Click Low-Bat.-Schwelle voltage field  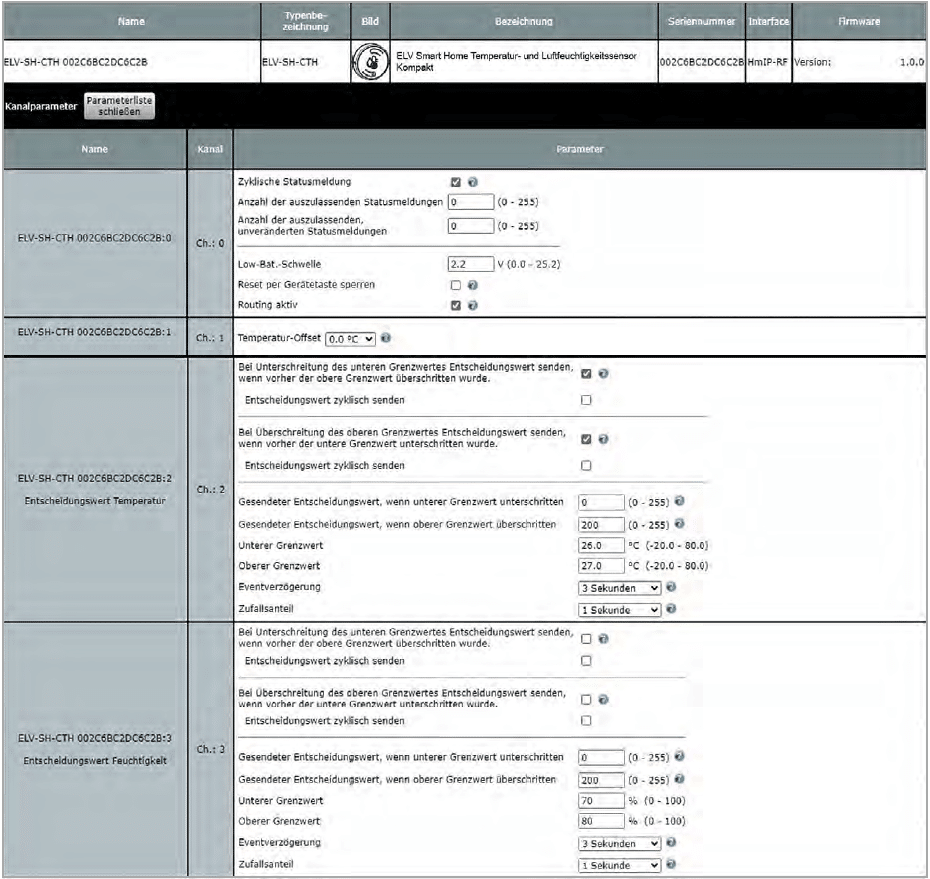(471, 264)
